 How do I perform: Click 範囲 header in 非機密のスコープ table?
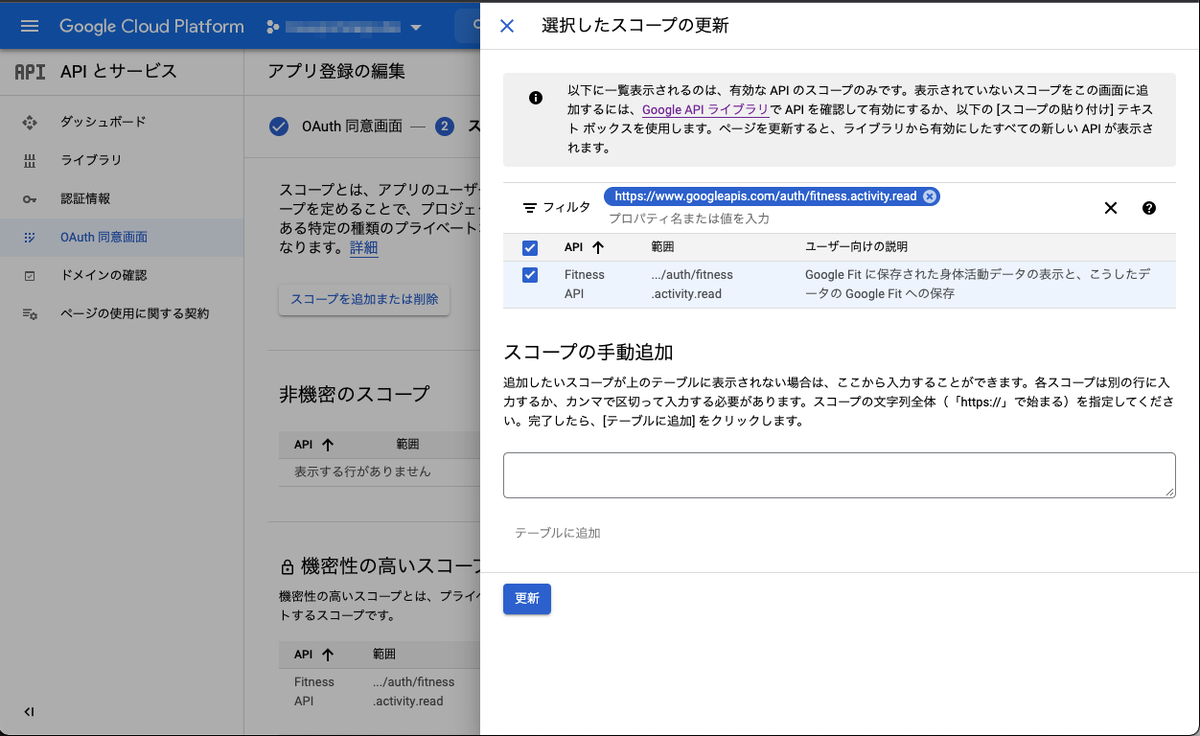(407, 444)
